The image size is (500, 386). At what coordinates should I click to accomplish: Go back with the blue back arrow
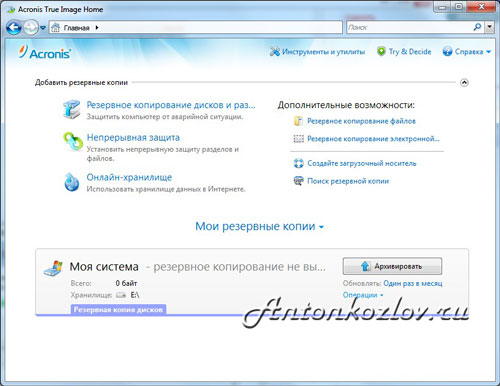pyautogui.click(x=14, y=27)
